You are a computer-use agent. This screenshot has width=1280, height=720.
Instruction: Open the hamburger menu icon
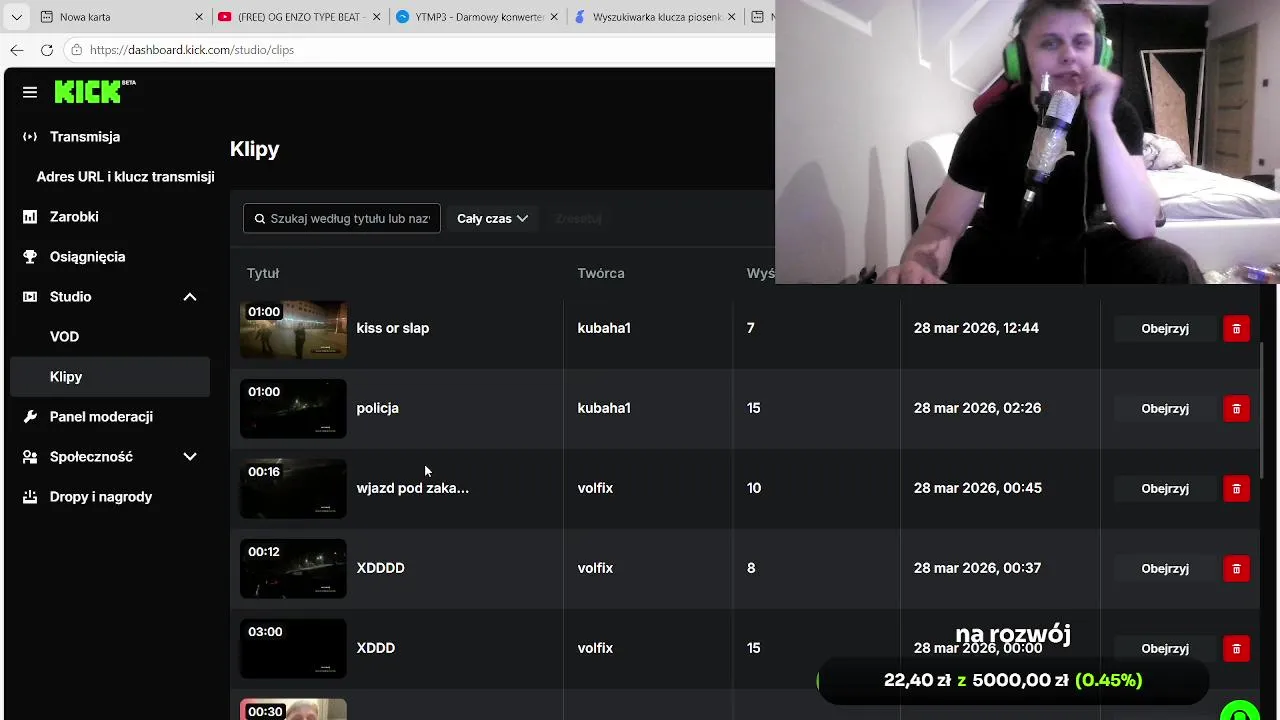click(x=30, y=92)
